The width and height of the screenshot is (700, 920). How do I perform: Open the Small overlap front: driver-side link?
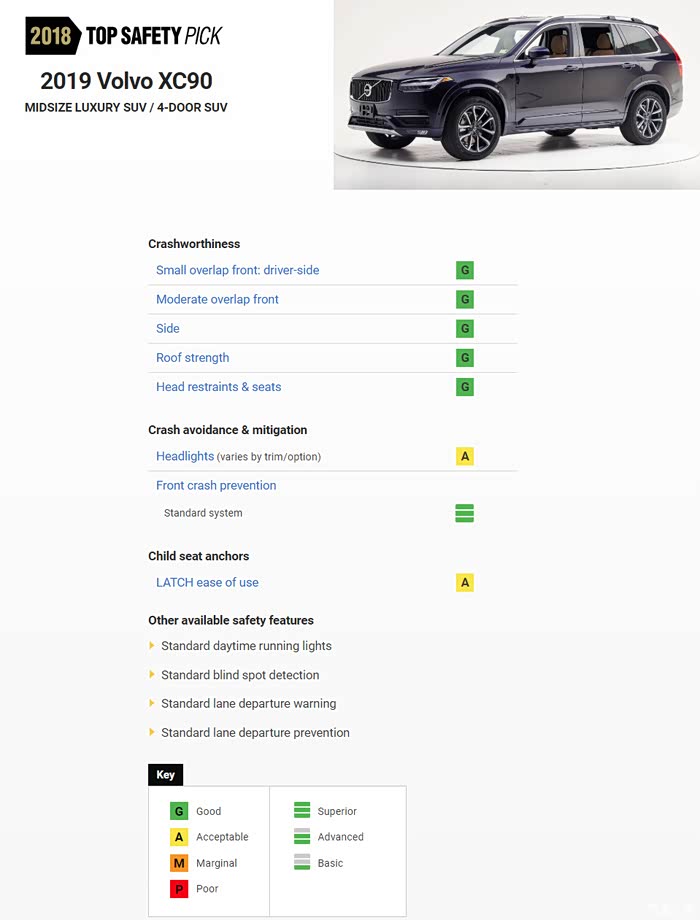238,270
